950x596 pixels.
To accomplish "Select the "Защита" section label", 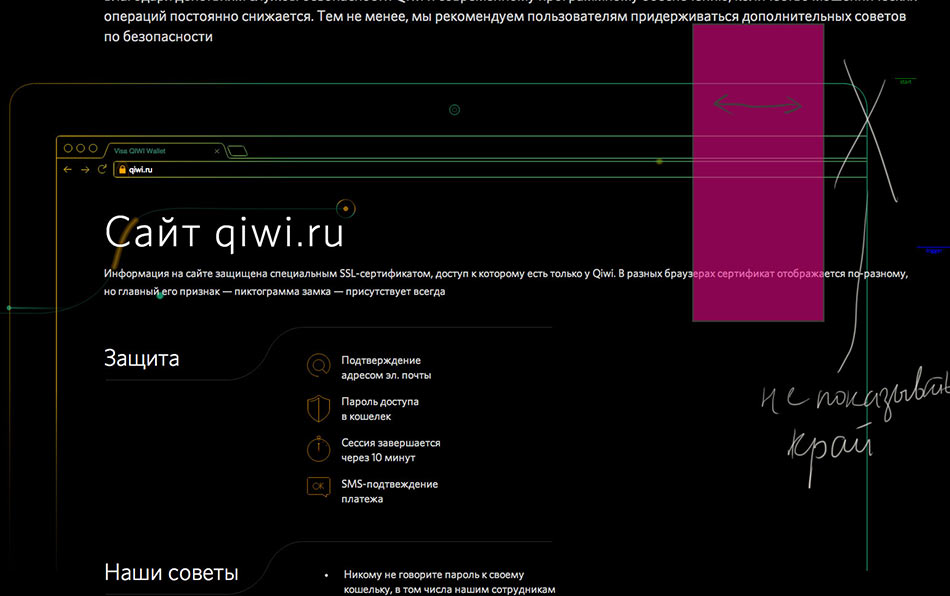I will 142,358.
